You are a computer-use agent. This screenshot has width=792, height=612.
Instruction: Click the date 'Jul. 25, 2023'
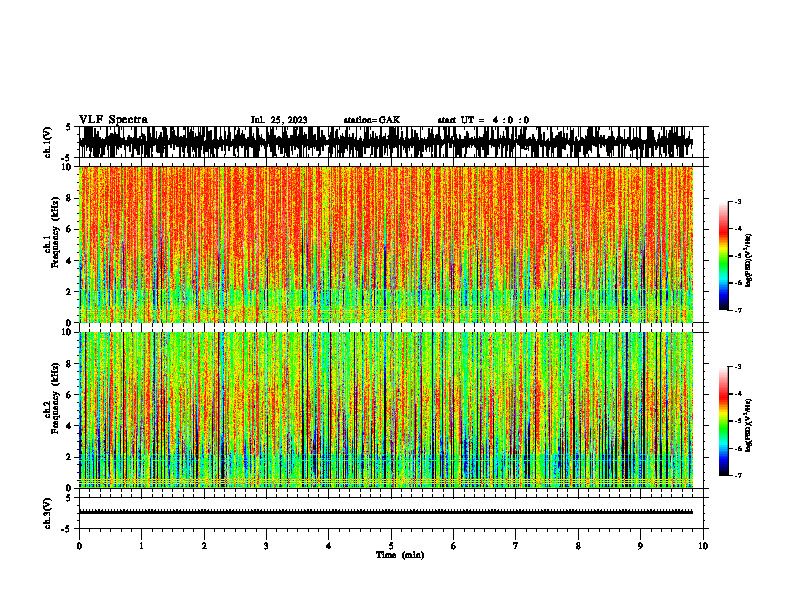click(x=279, y=120)
